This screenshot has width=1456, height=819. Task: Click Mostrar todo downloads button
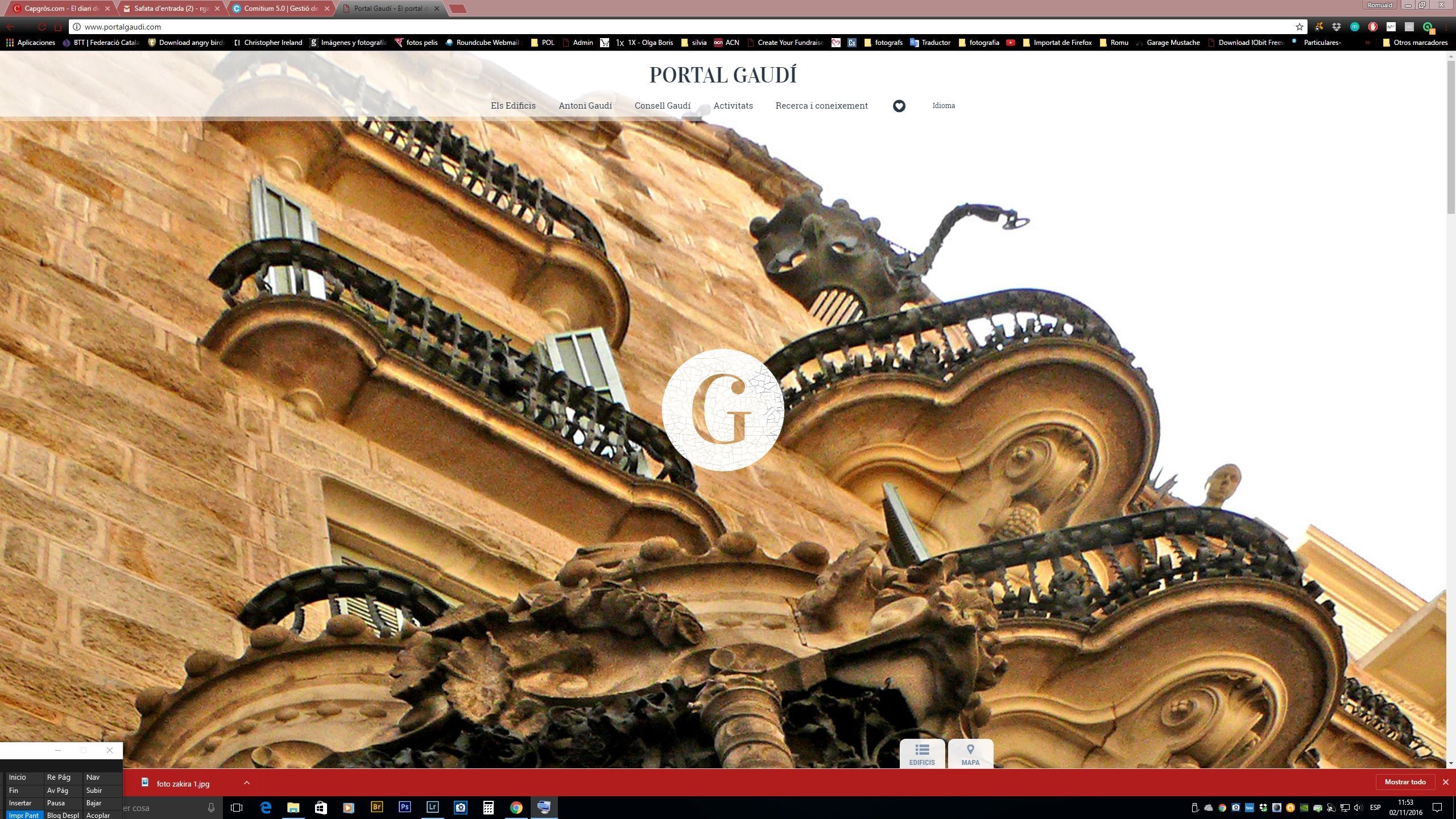1405,782
